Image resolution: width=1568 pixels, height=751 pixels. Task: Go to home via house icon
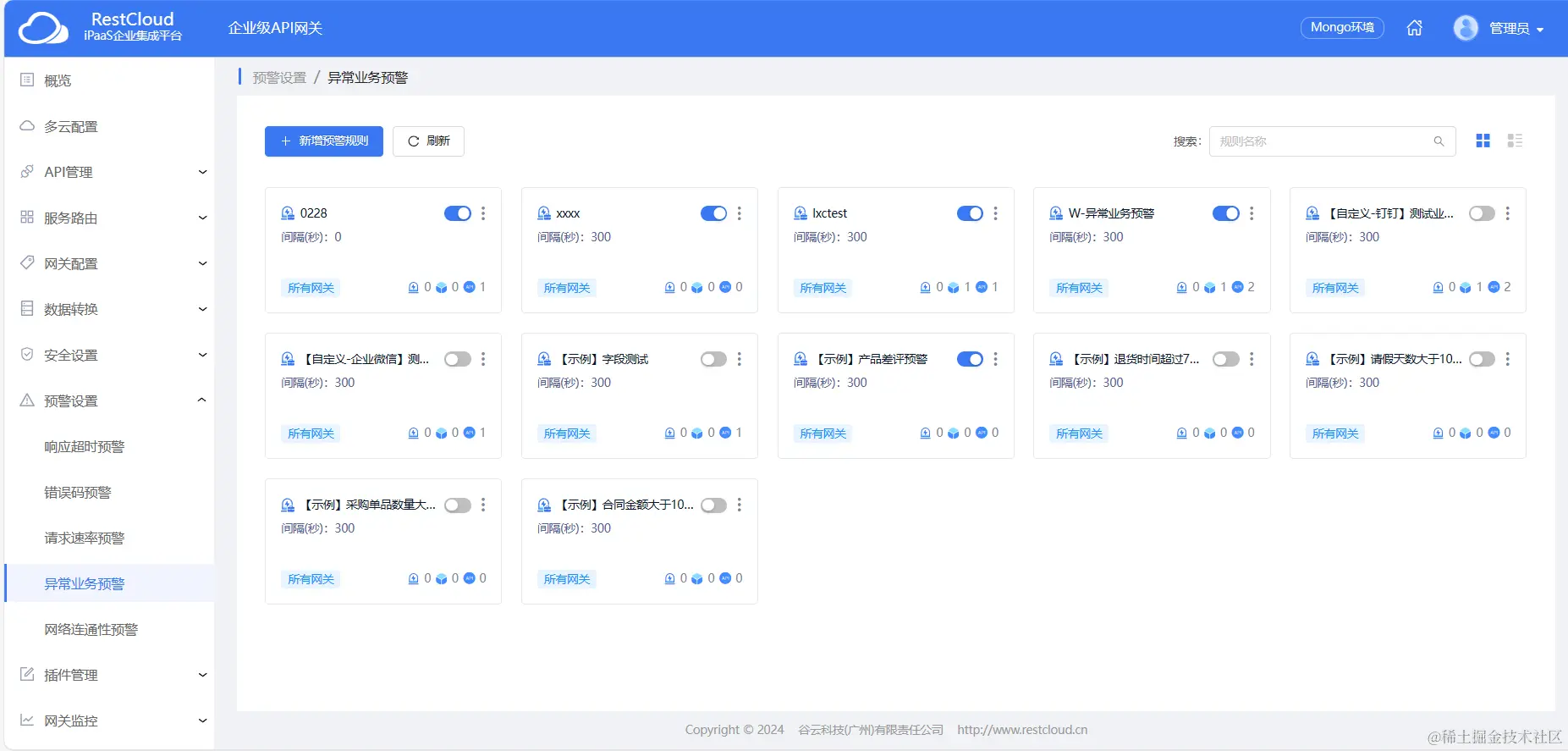[x=1414, y=28]
